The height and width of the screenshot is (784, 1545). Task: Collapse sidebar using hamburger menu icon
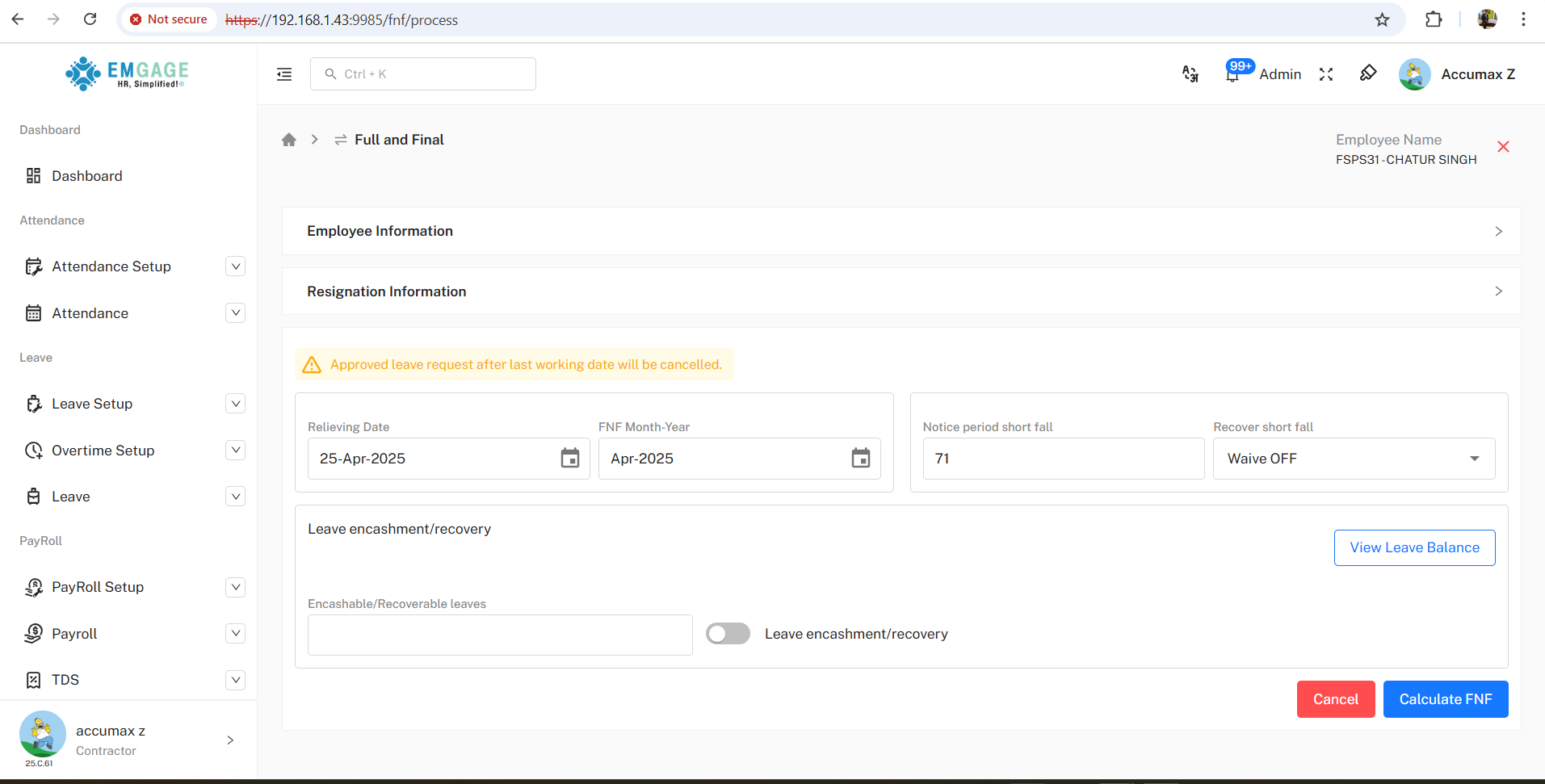284,74
